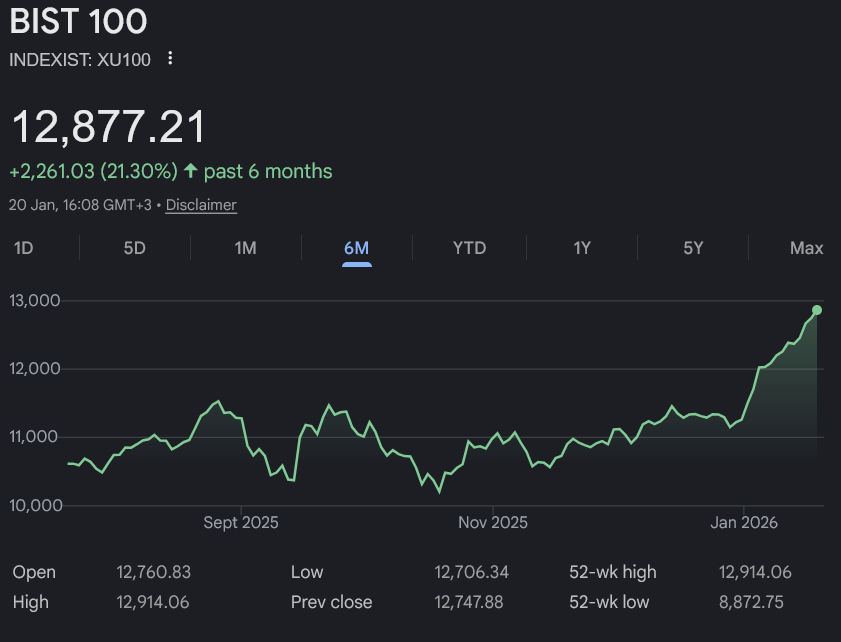The height and width of the screenshot is (642, 841).
Task: Click the Prev close value 12,747.88
Action: [469, 602]
